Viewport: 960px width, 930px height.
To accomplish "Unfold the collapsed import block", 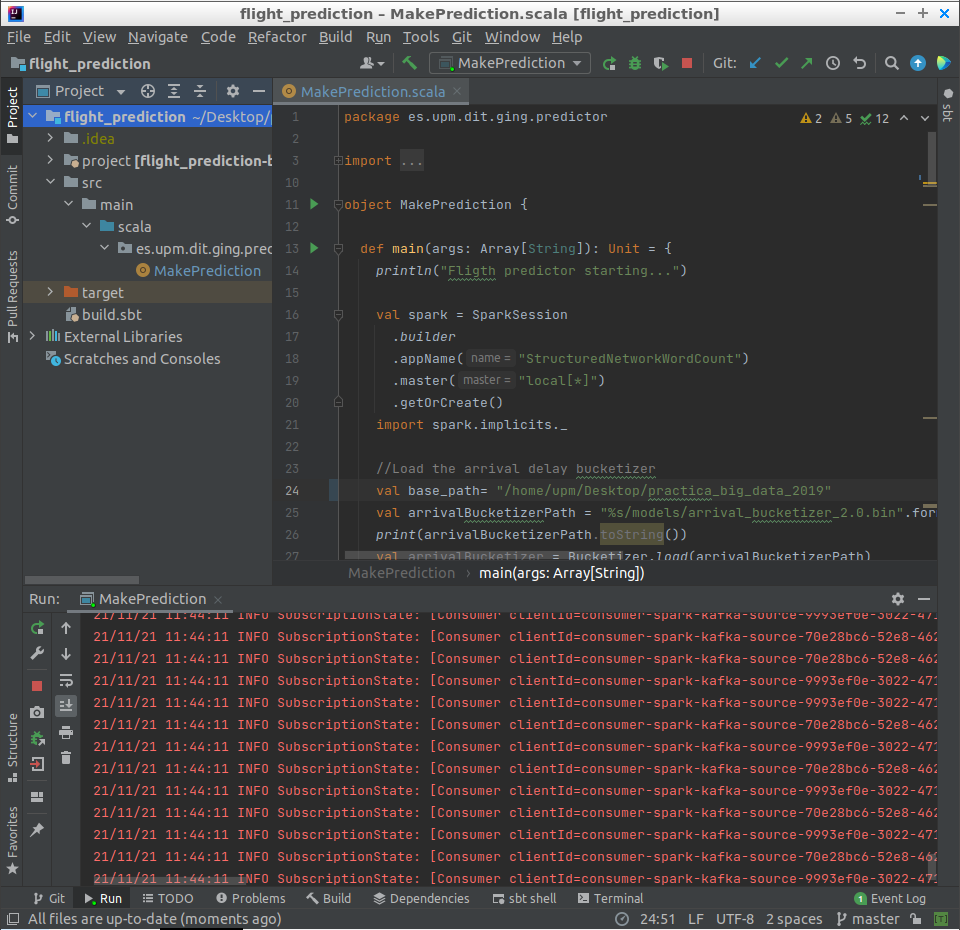I will pyautogui.click(x=338, y=160).
